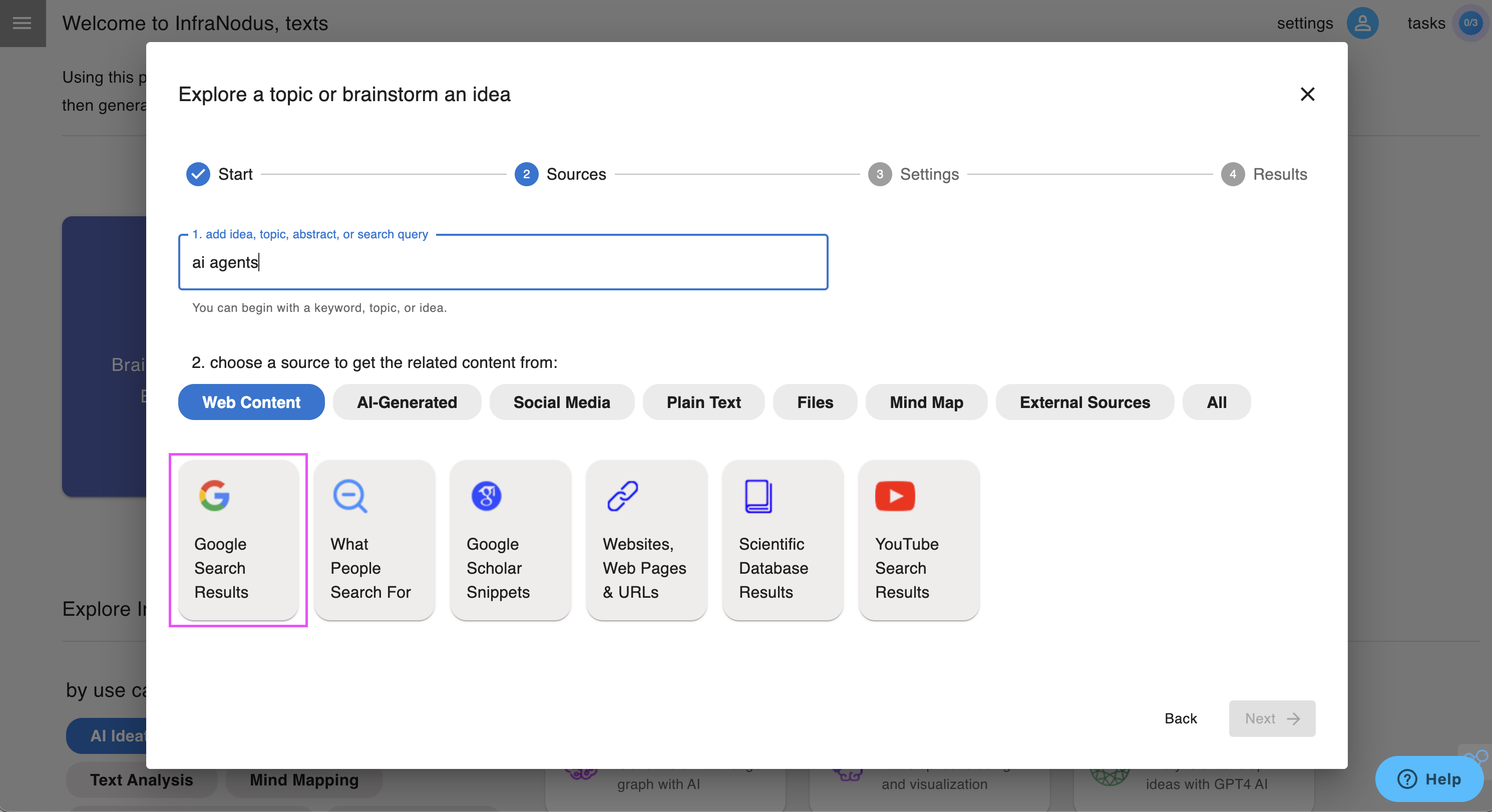The height and width of the screenshot is (812, 1492).
Task: Switch to the AI-Generated source tab
Action: coord(407,402)
